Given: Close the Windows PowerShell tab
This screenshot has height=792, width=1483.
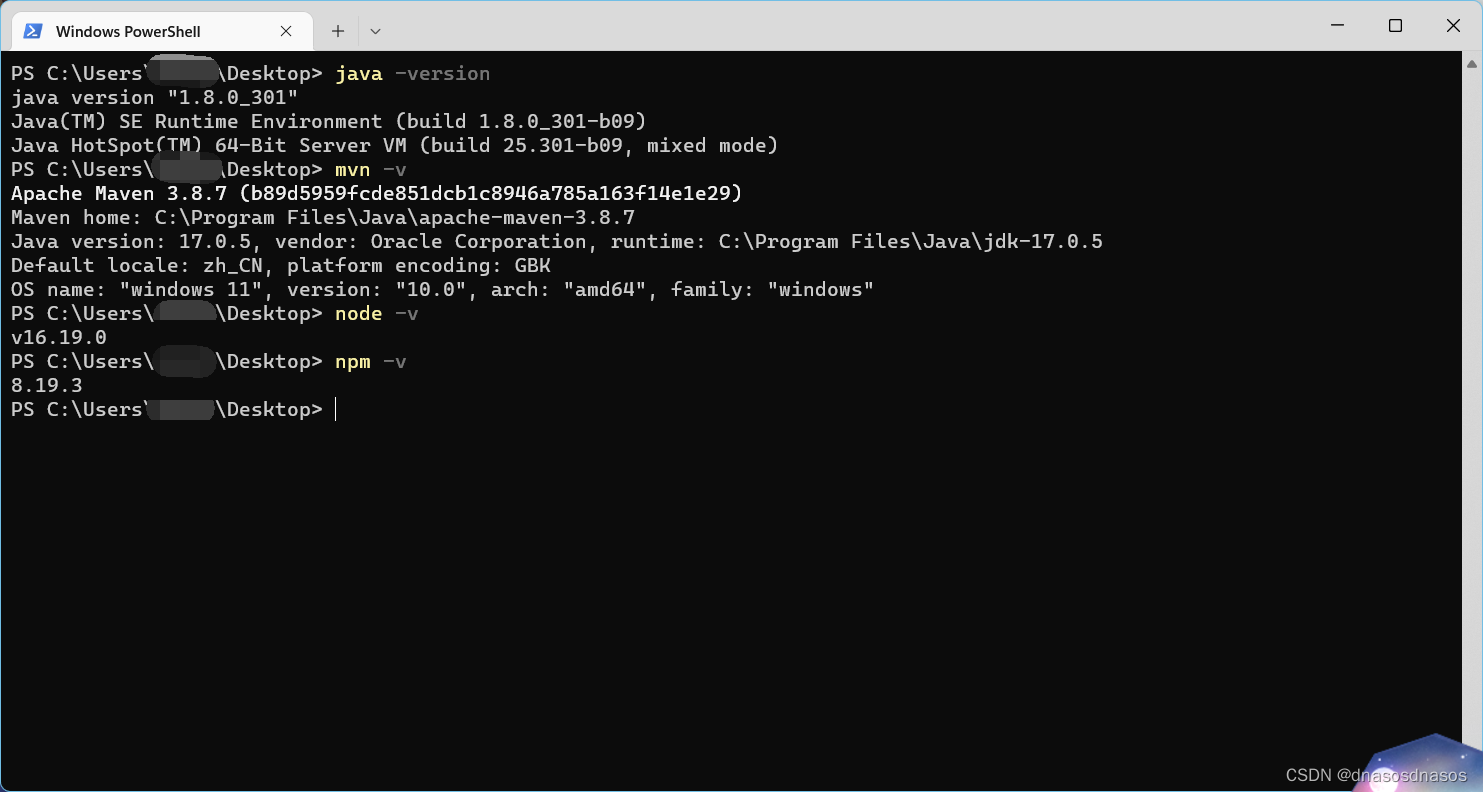Looking at the screenshot, I should [x=286, y=31].
